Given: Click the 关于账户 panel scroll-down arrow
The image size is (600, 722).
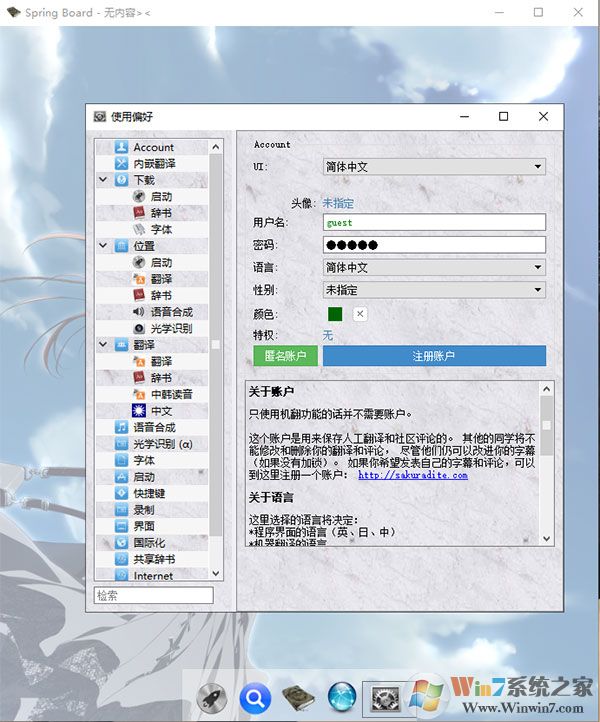Looking at the screenshot, I should pyautogui.click(x=547, y=538).
